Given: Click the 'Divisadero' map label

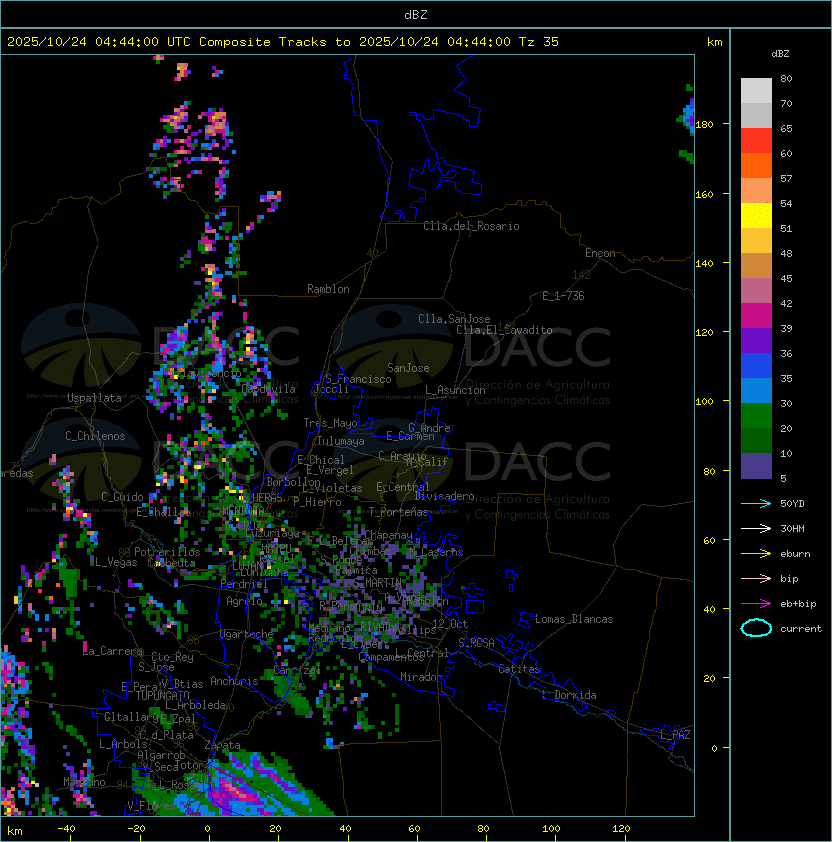Looking at the screenshot, I should 445,496.
